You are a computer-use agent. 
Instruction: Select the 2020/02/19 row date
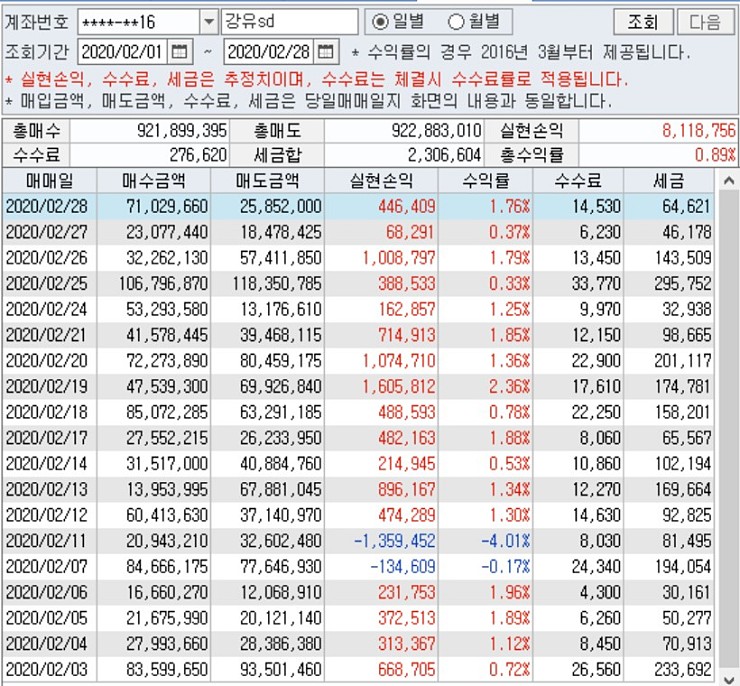(x=47, y=386)
